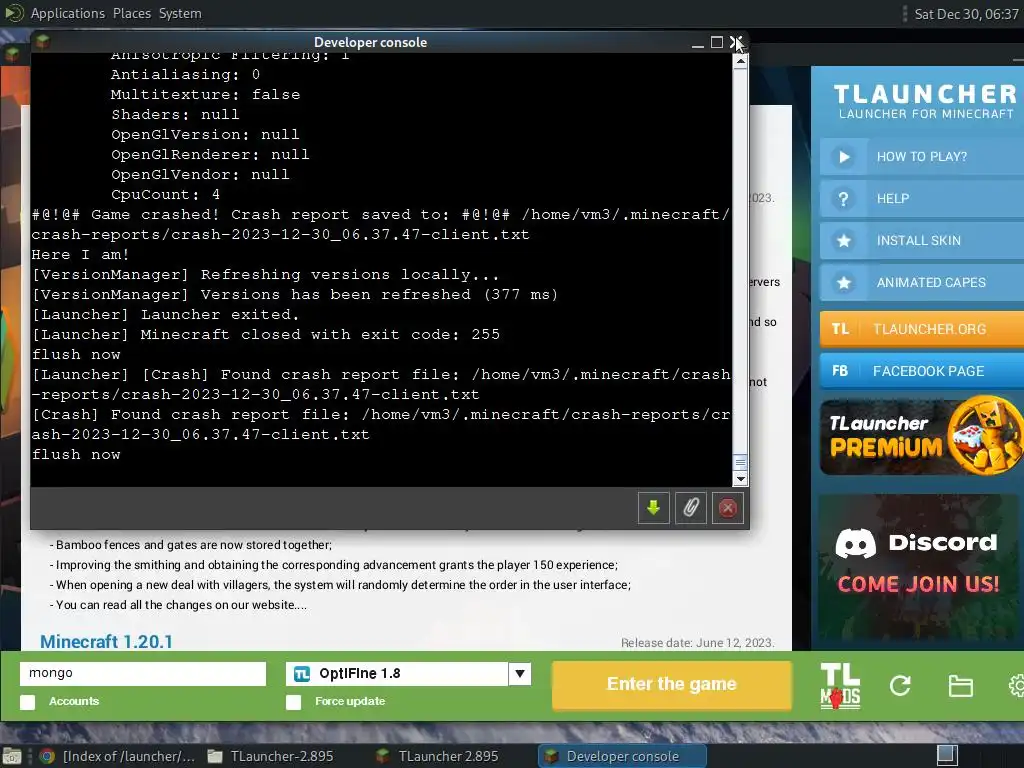1024x768 pixels.
Task: Enable the Accounts checkbox
Action: click(27, 702)
